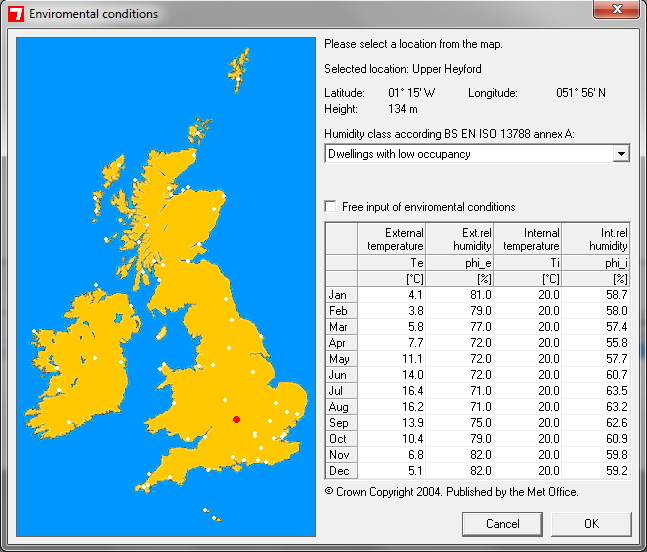Click September external humidity 75.0

(x=459, y=423)
